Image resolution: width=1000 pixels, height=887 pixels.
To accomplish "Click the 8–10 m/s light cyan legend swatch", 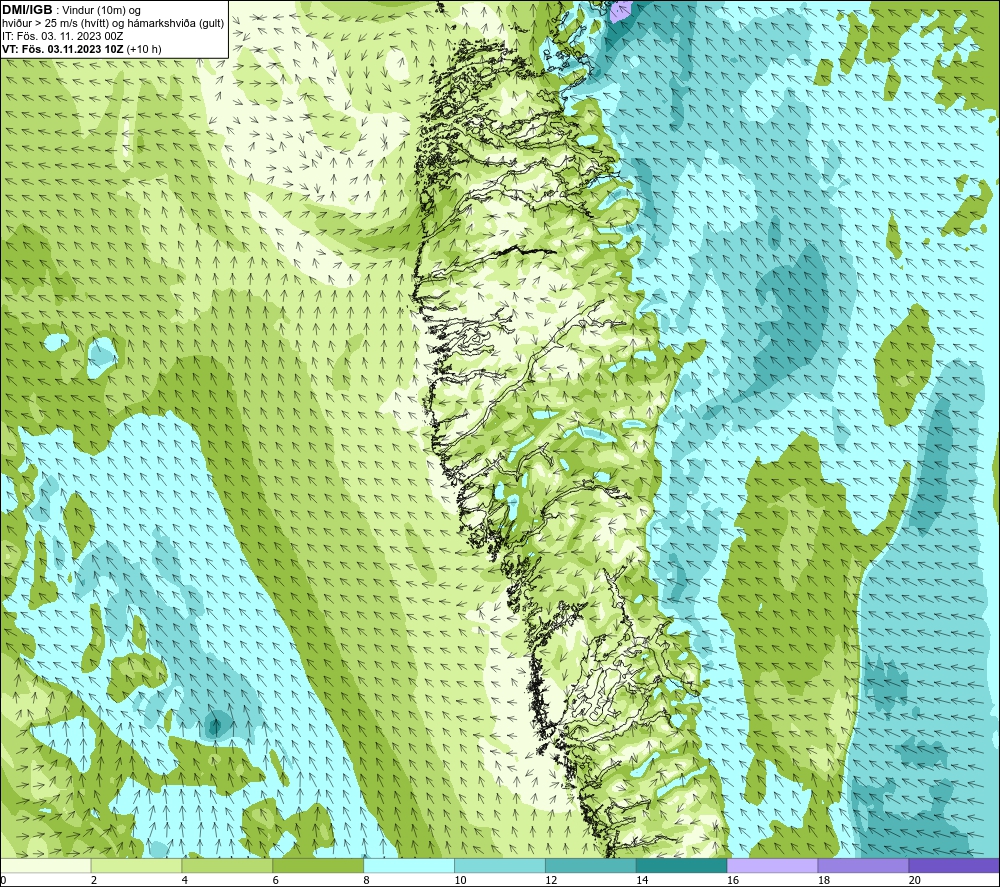I will click(409, 865).
